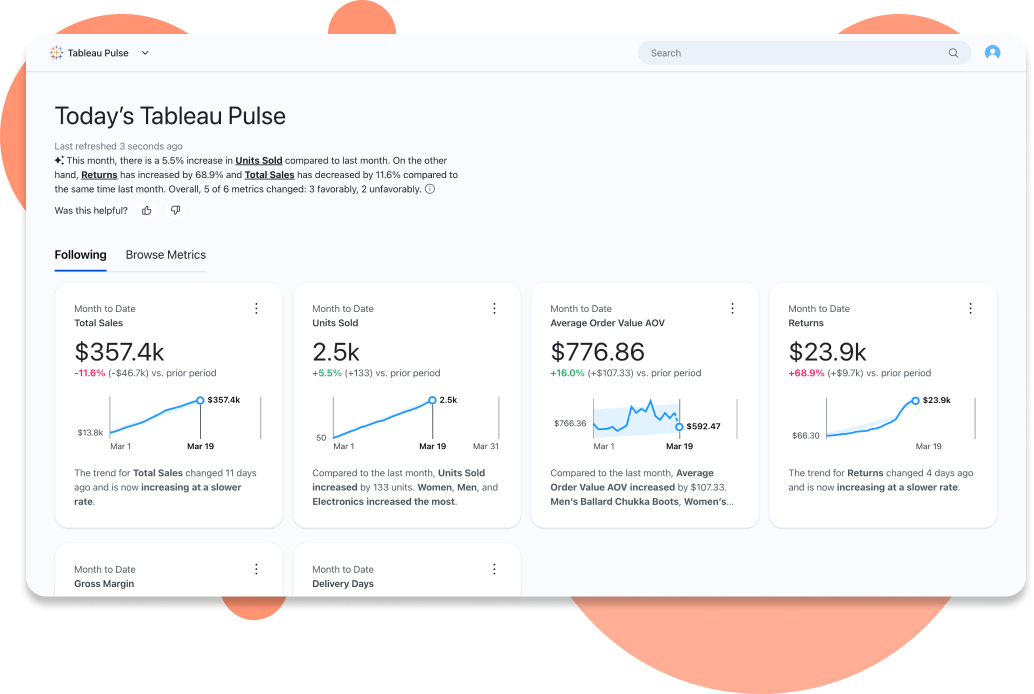Click the Returns link in summary
The width and height of the screenshot is (1034, 694).
[99, 175]
